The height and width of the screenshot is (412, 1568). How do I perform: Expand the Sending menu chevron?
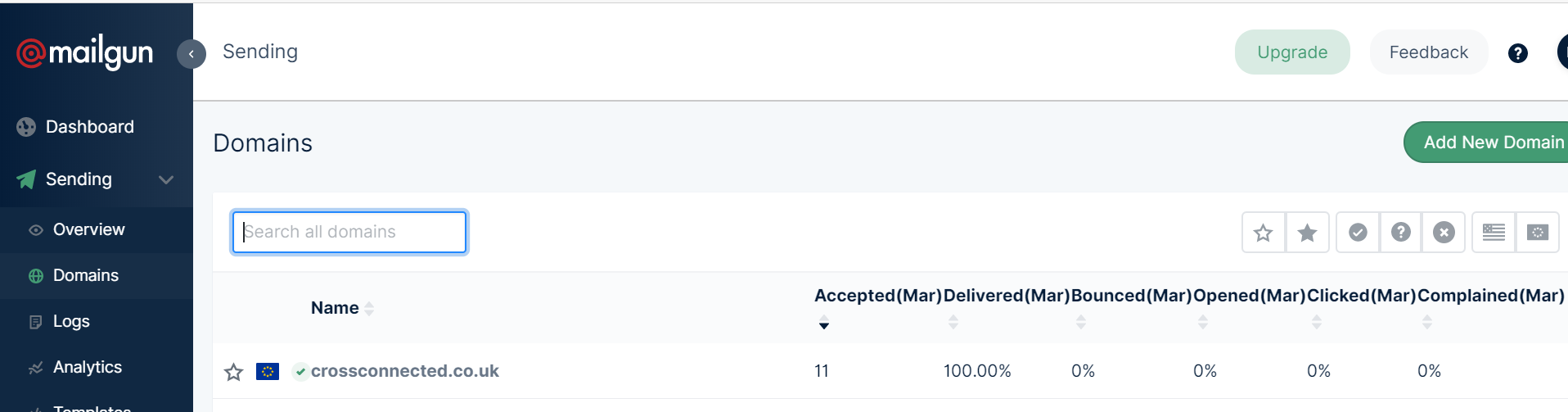coord(166,179)
